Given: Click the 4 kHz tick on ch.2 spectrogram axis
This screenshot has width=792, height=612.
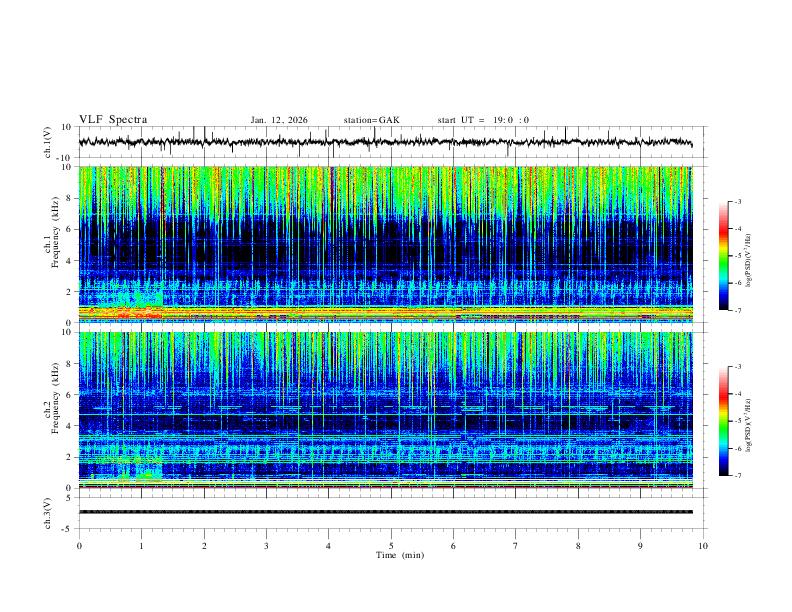Looking at the screenshot, I should [69, 426].
